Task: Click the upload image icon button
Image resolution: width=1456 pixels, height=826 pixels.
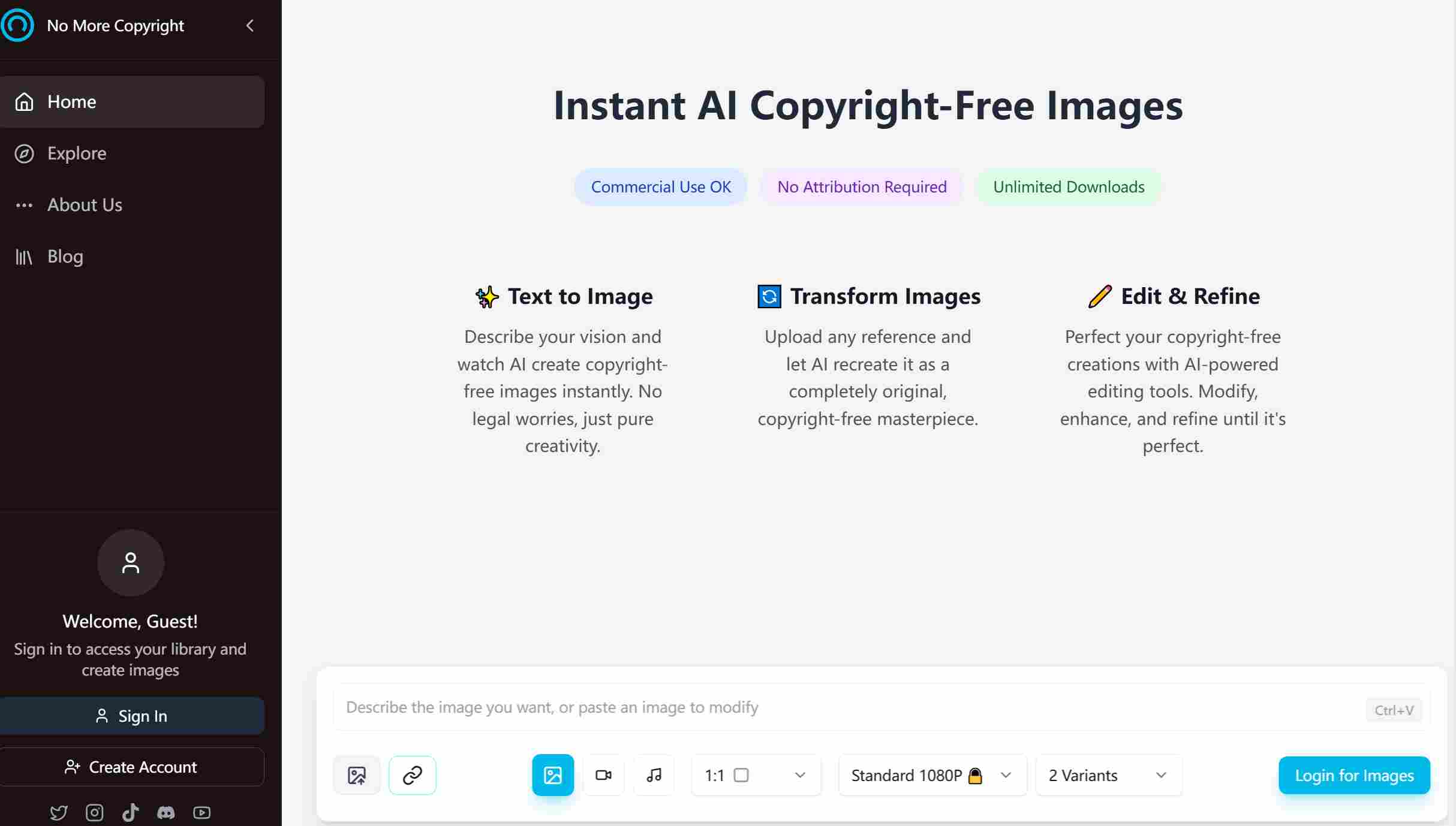Action: [357, 775]
